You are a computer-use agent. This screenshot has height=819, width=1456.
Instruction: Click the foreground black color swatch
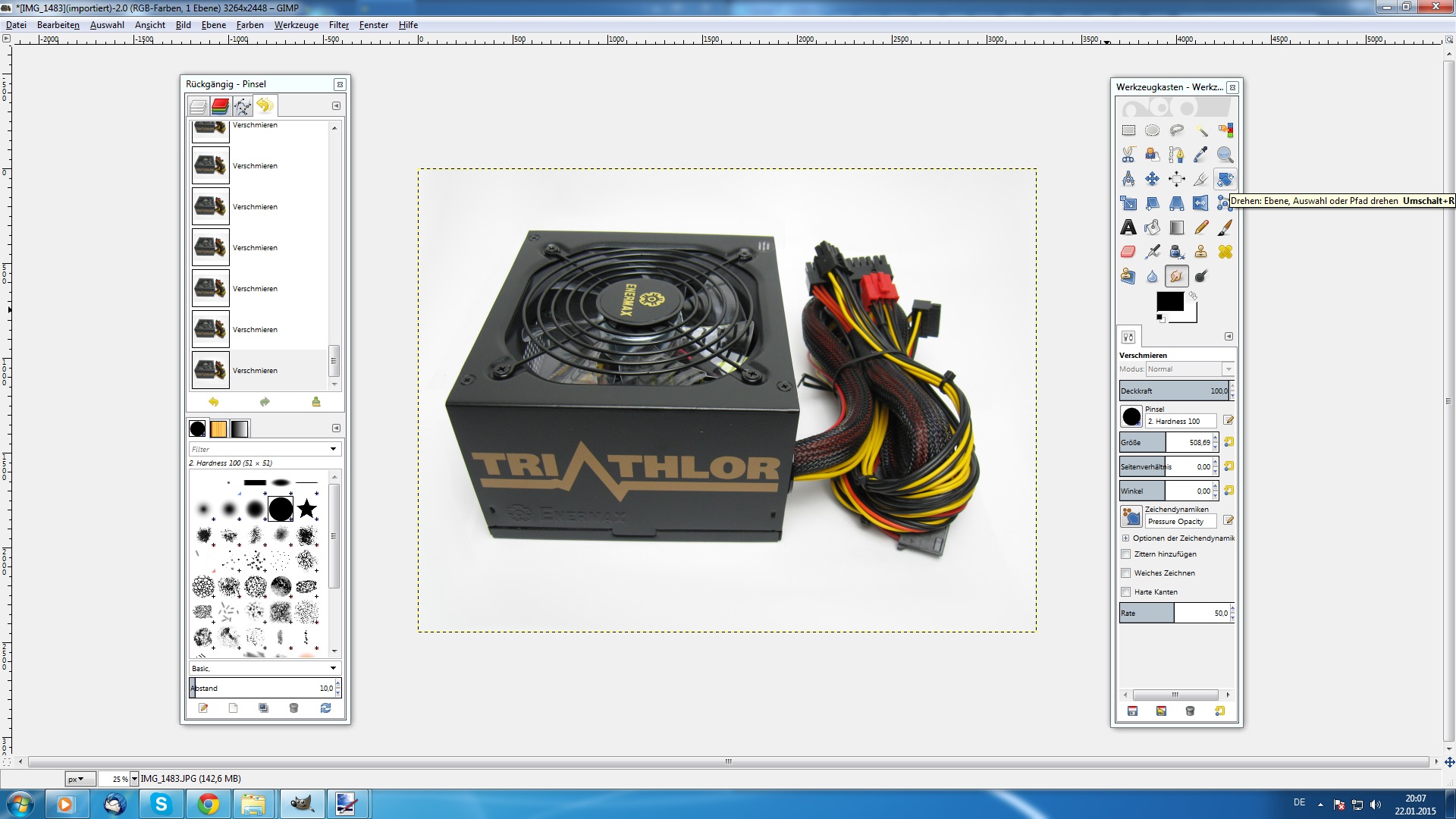1169,301
